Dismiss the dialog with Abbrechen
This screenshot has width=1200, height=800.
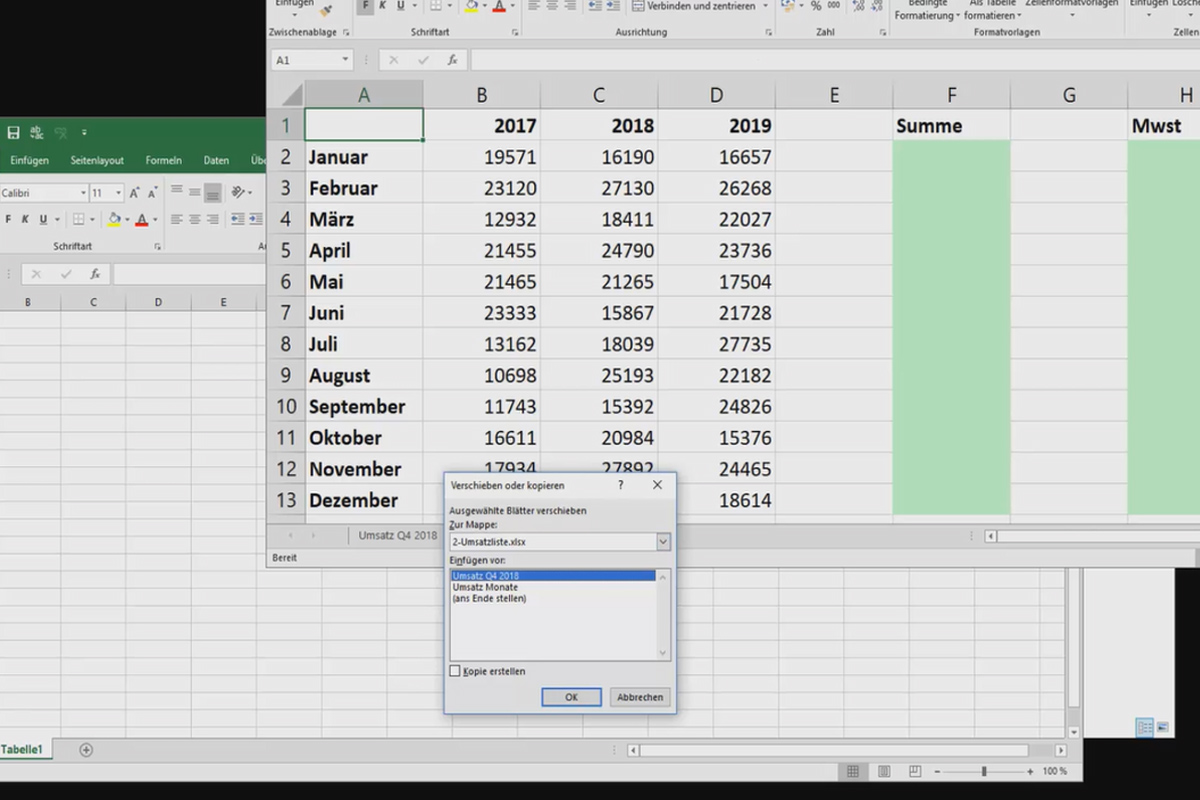(x=639, y=697)
